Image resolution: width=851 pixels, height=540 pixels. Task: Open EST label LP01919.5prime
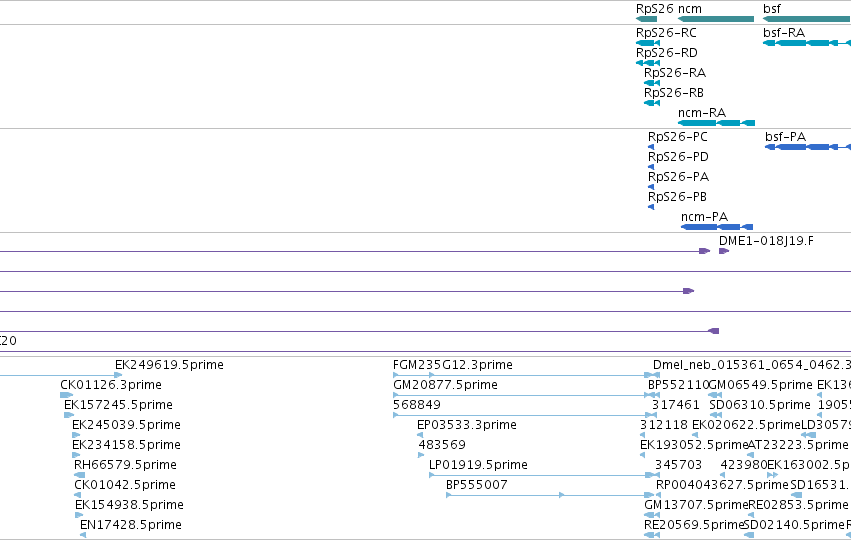tap(478, 465)
